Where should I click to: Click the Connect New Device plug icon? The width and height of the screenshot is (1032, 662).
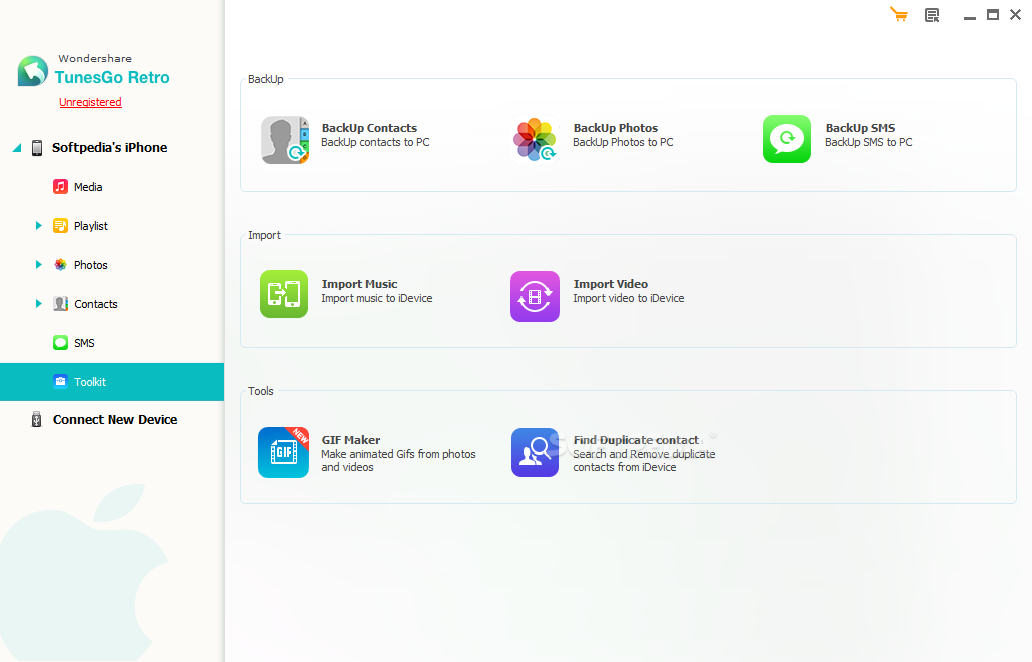(x=37, y=419)
